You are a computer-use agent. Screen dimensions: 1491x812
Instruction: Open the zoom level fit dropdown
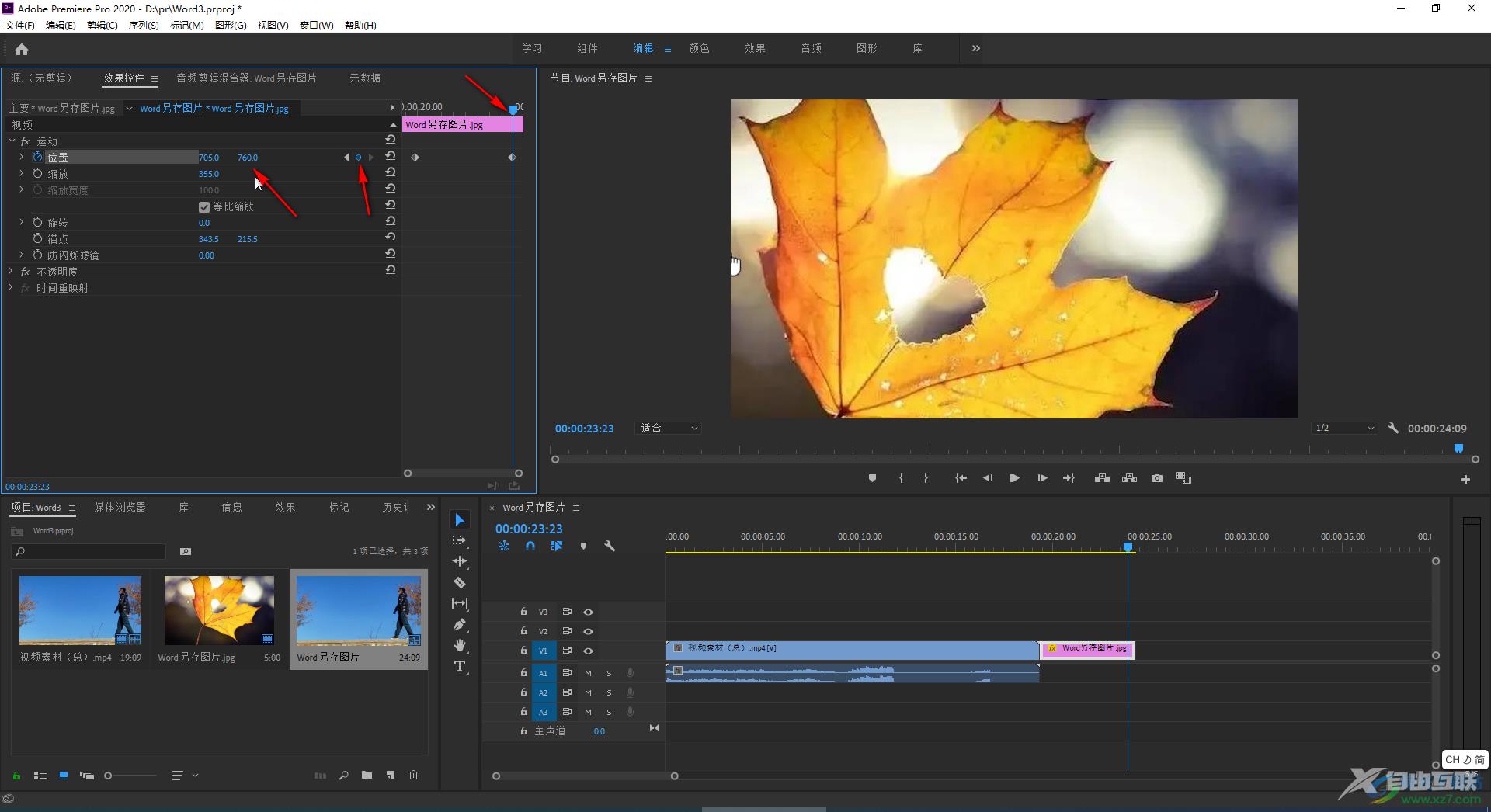tap(668, 428)
